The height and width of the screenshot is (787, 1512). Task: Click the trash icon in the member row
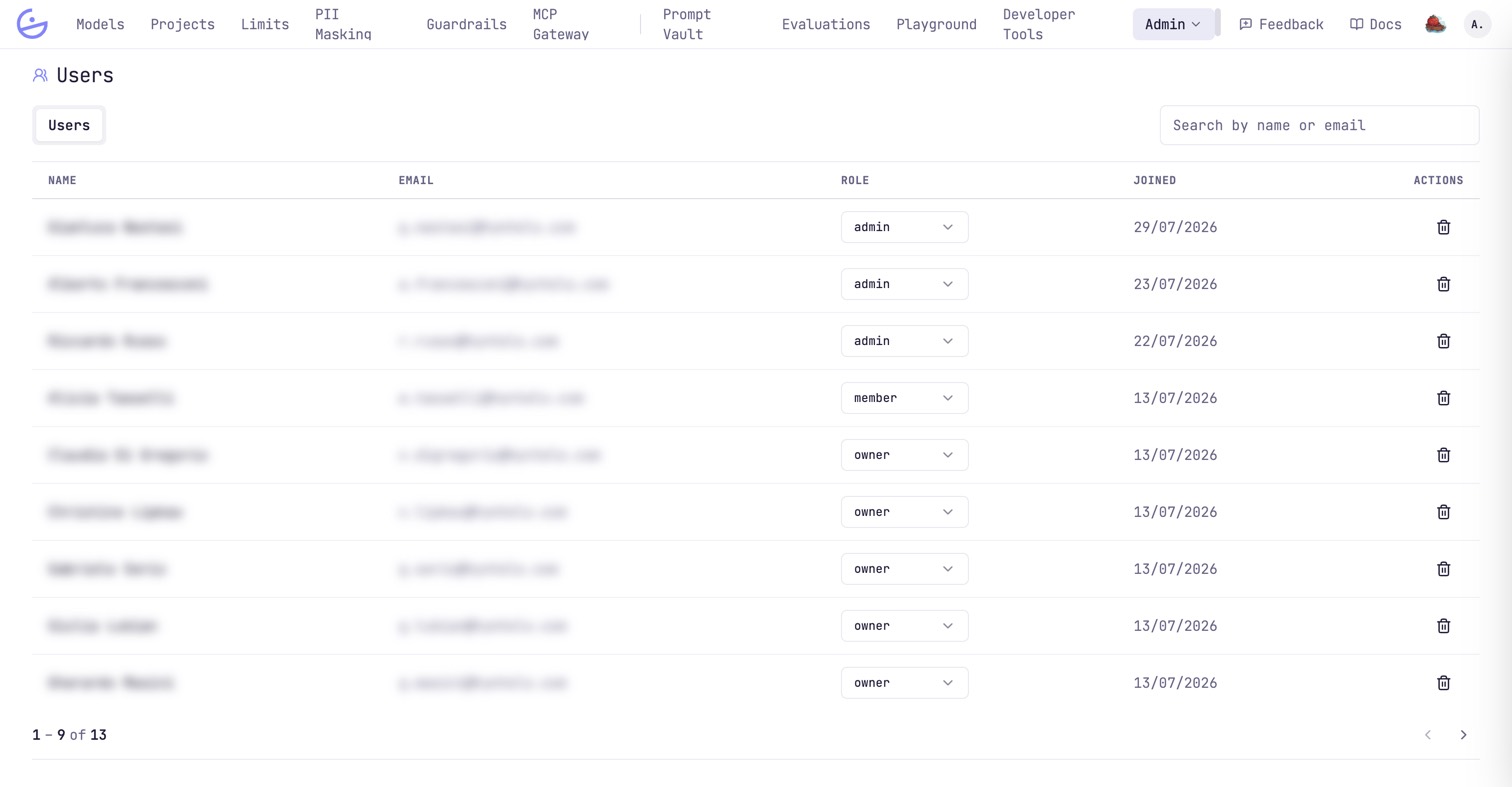click(1443, 398)
